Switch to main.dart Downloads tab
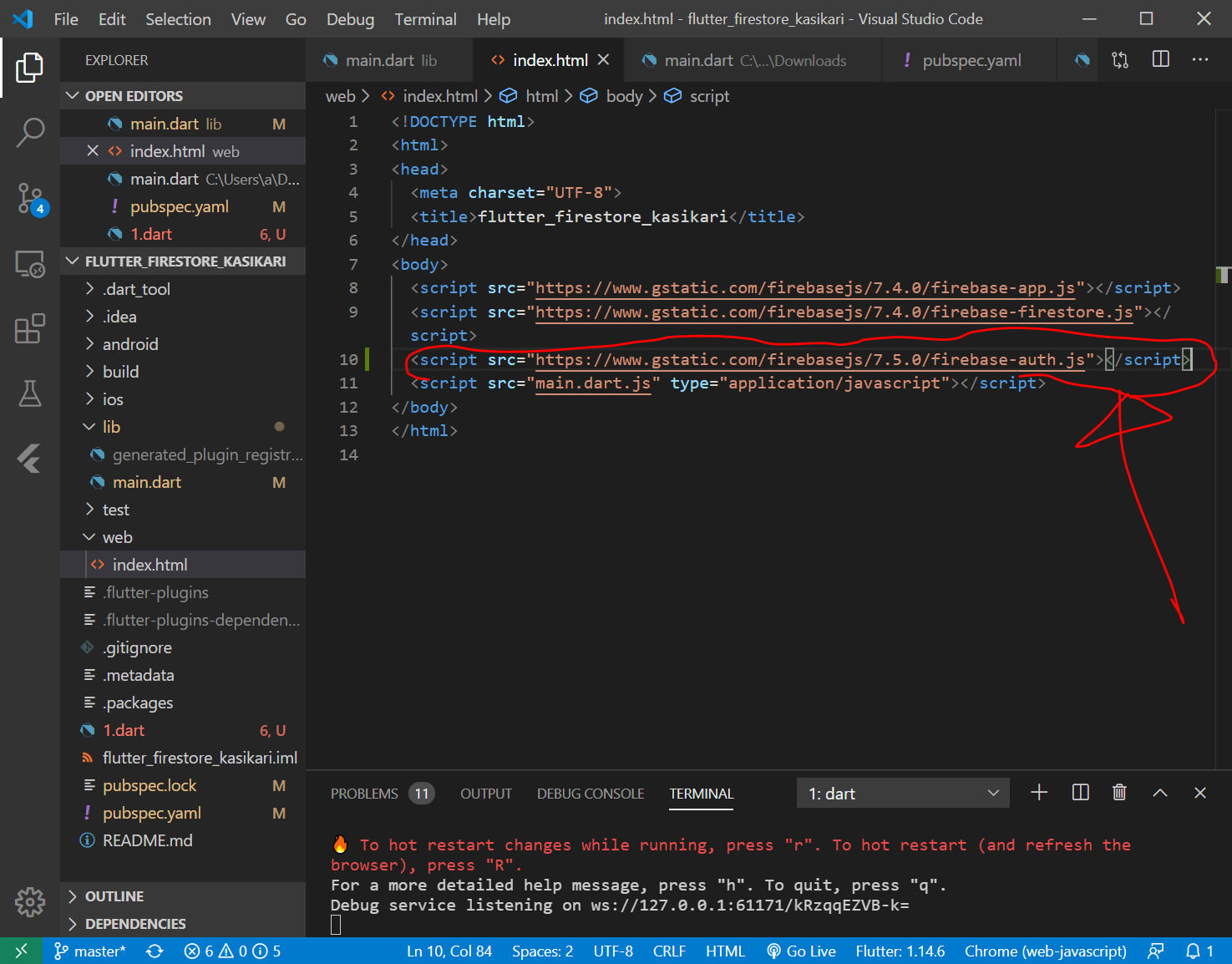This screenshot has height=964, width=1232. [752, 60]
